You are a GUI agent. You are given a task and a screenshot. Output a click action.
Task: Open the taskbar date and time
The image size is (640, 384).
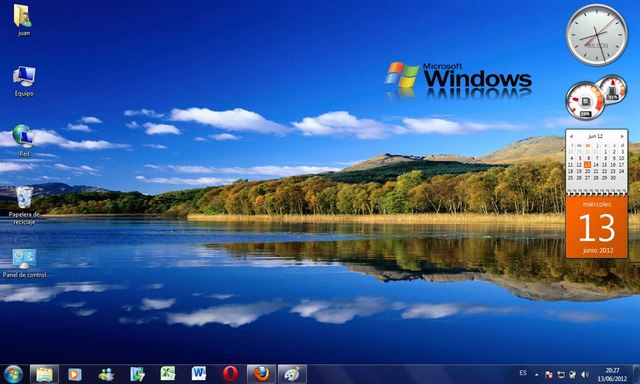point(612,375)
